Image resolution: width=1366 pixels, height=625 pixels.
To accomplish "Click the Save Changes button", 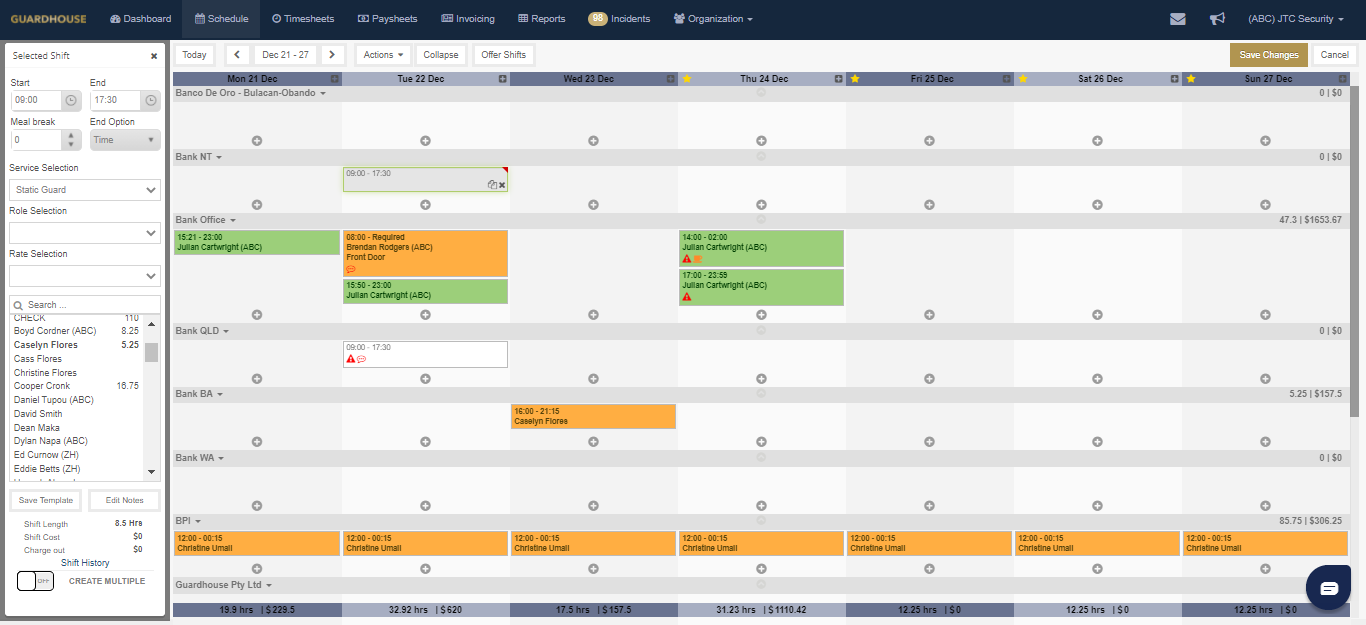I will pyautogui.click(x=1269, y=55).
